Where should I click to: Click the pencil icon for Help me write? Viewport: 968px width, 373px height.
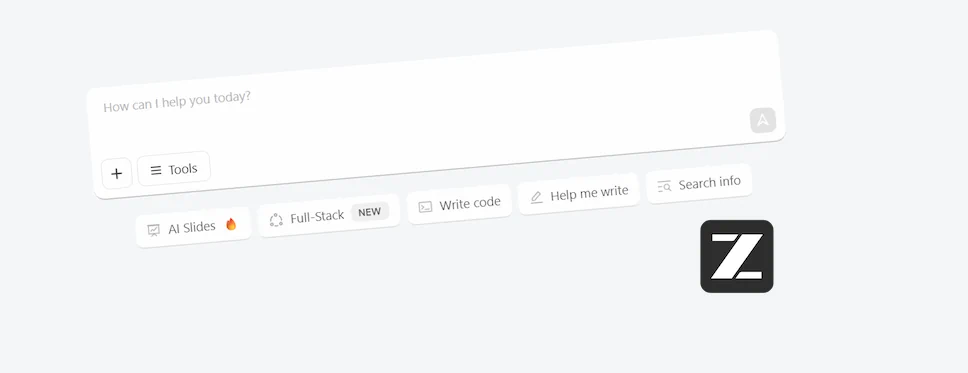pyautogui.click(x=536, y=197)
